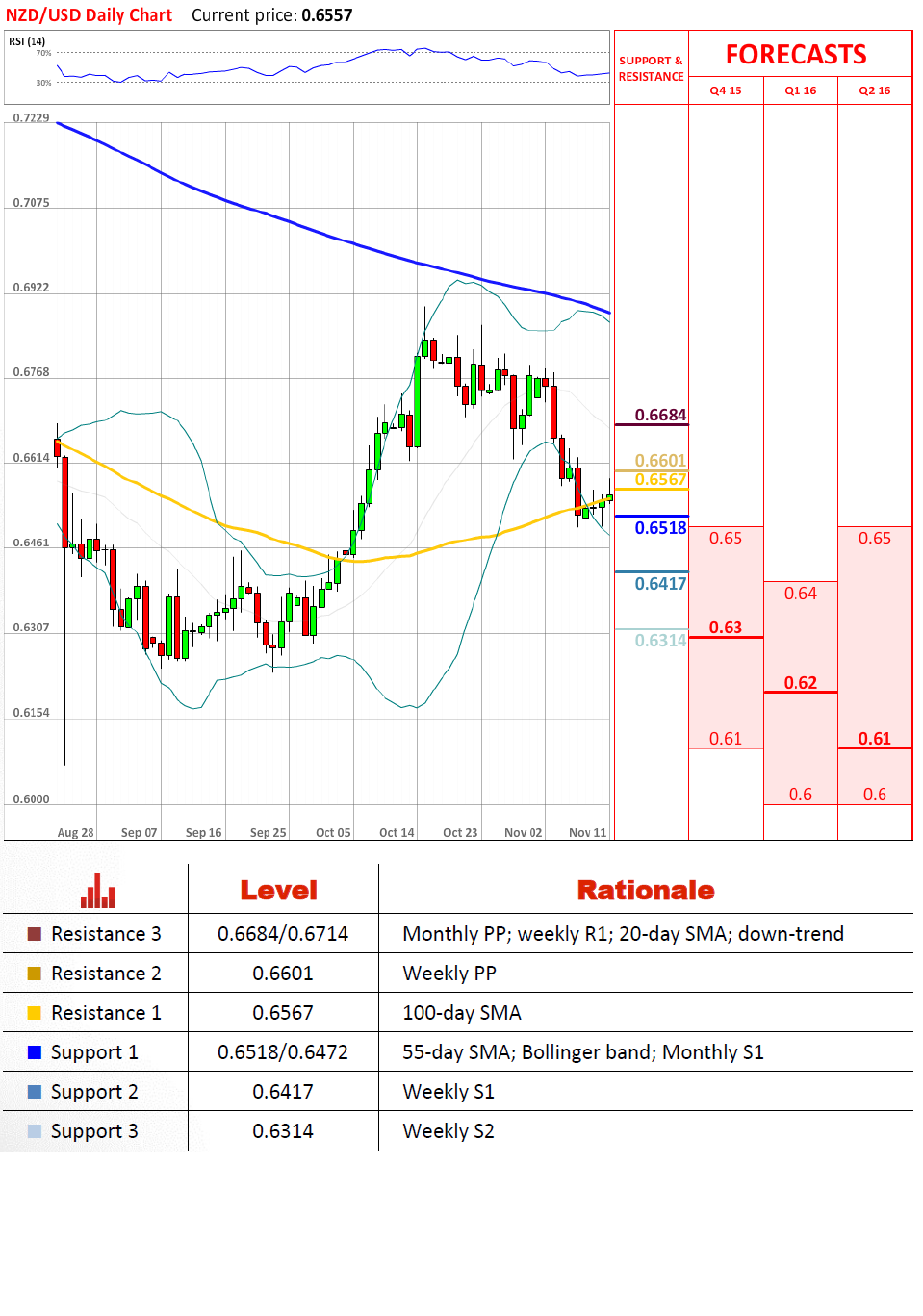Click the current price 0.6557
The height and width of the screenshot is (1316, 923).
coord(327,15)
